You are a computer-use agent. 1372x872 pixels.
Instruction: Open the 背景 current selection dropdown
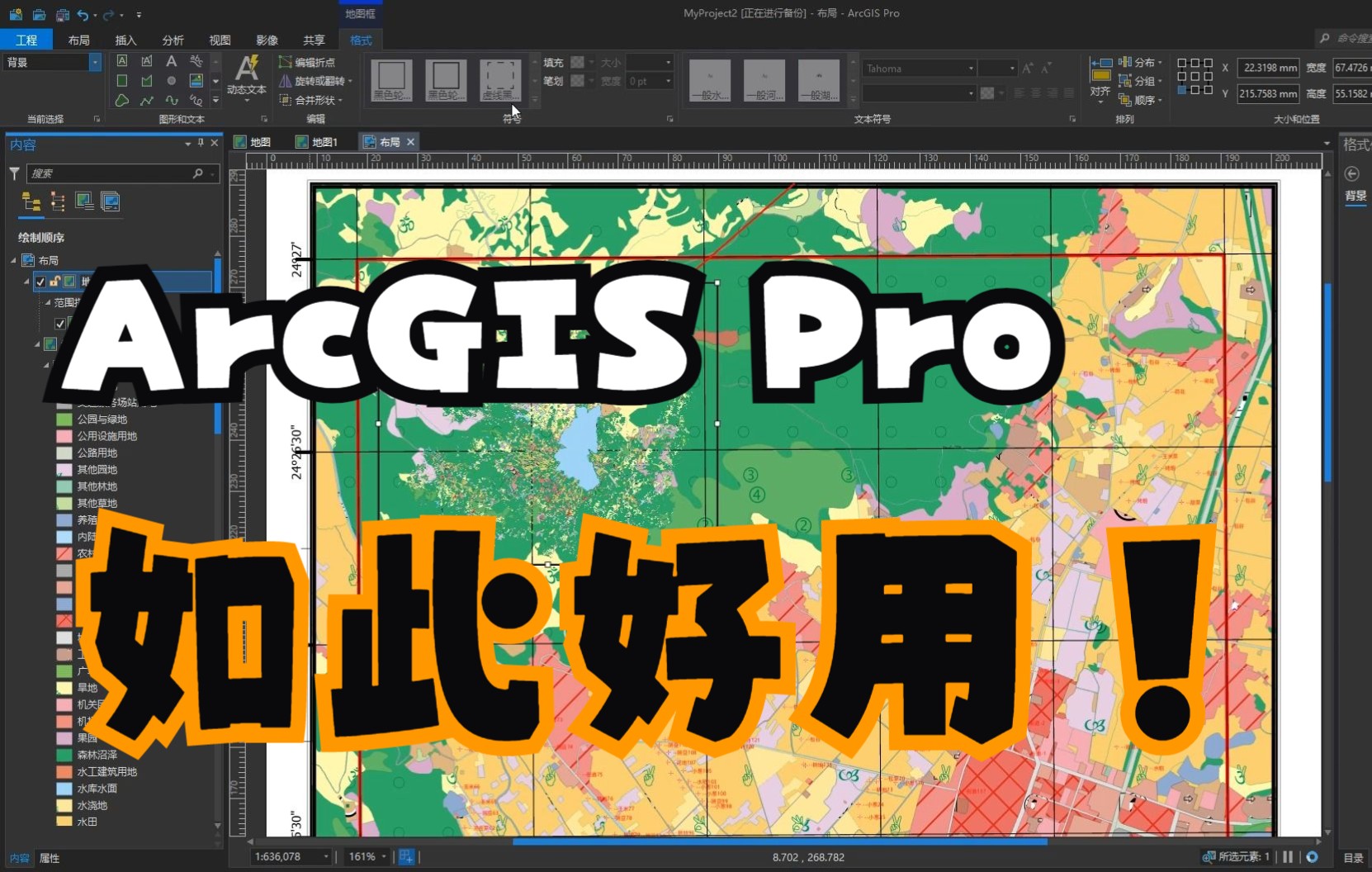pos(94,62)
